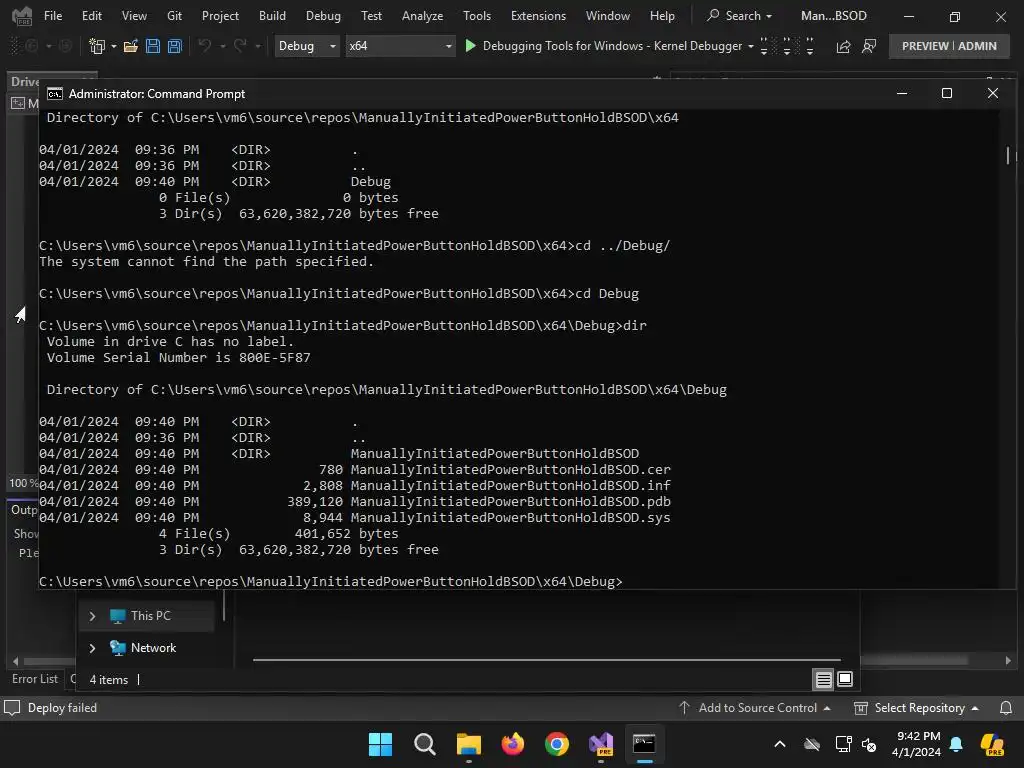Open the View menu
Viewport: 1024px width, 768px height.
[134, 16]
